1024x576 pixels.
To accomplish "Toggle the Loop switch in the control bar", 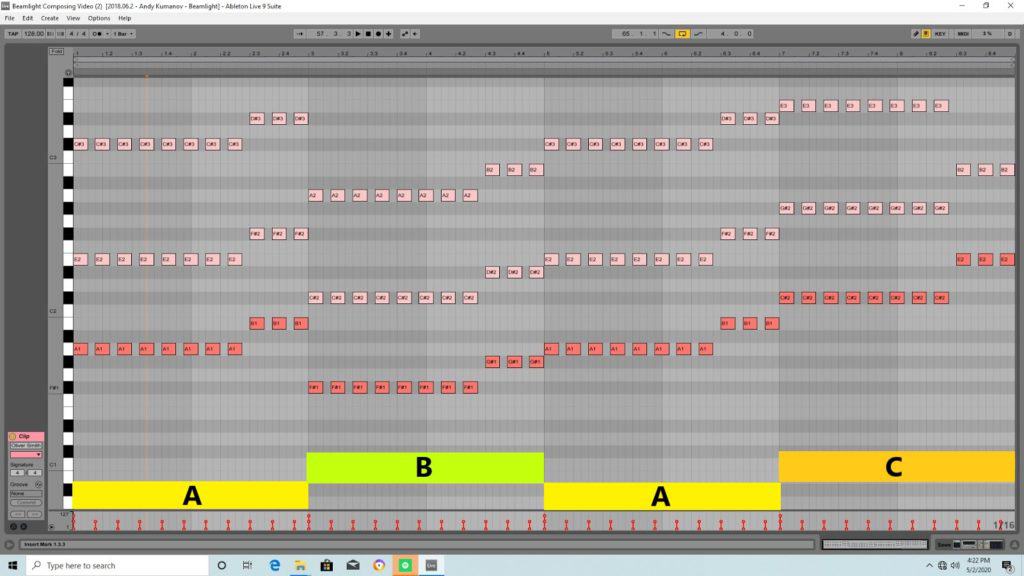I will (x=682, y=33).
